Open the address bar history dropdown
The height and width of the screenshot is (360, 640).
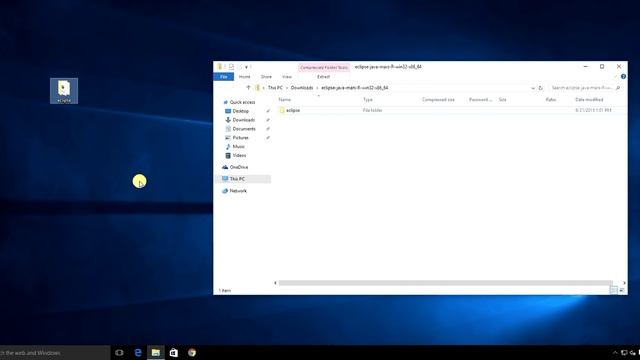(533, 88)
